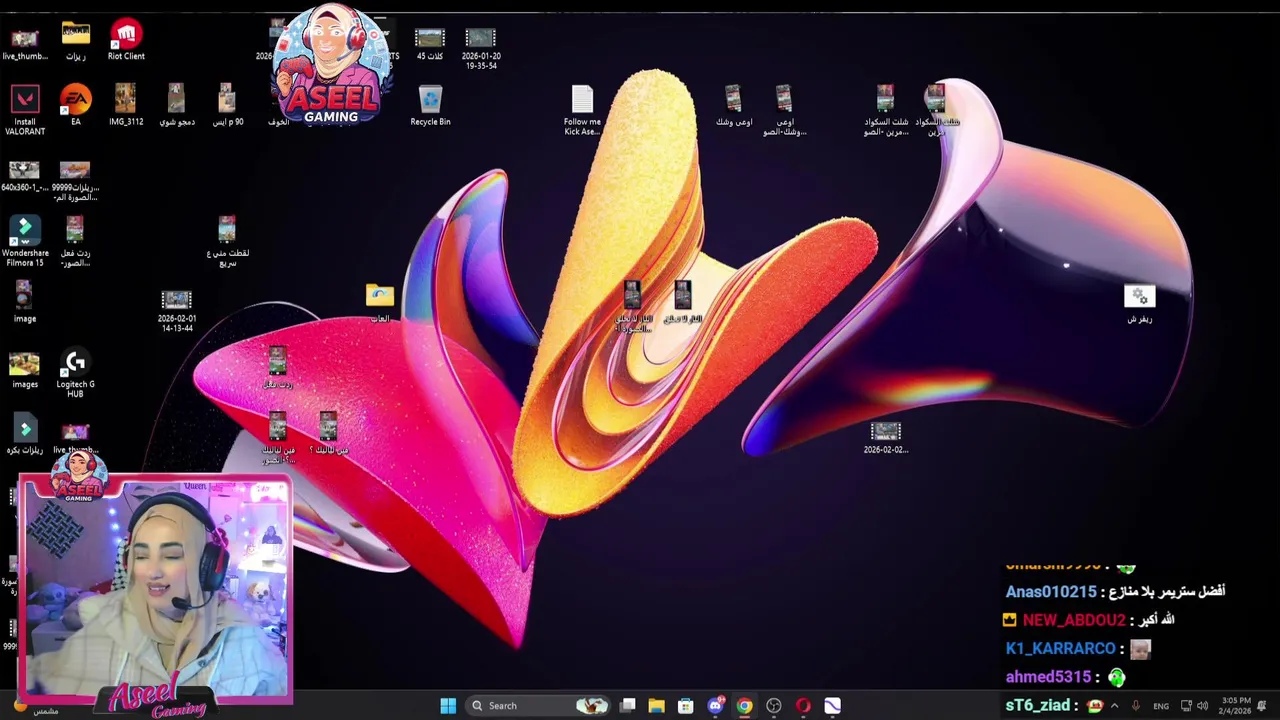The width and height of the screenshot is (1280, 720).
Task: Select the 'دمجو شوي' file icon
Action: [x=177, y=105]
